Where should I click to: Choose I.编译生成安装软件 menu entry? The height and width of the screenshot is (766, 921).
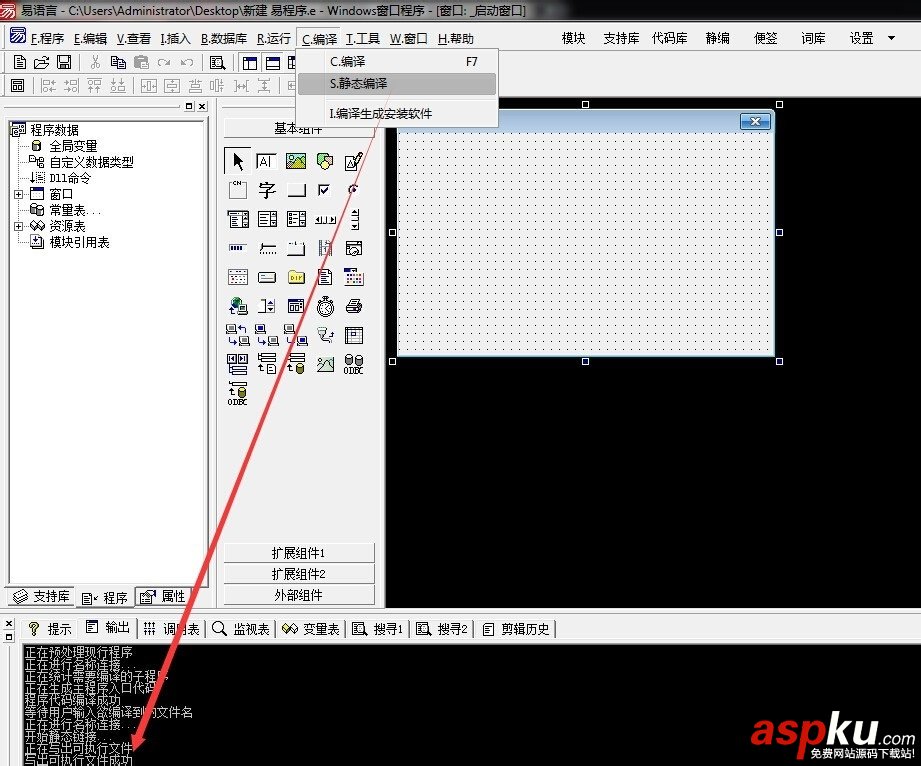[x=397, y=113]
